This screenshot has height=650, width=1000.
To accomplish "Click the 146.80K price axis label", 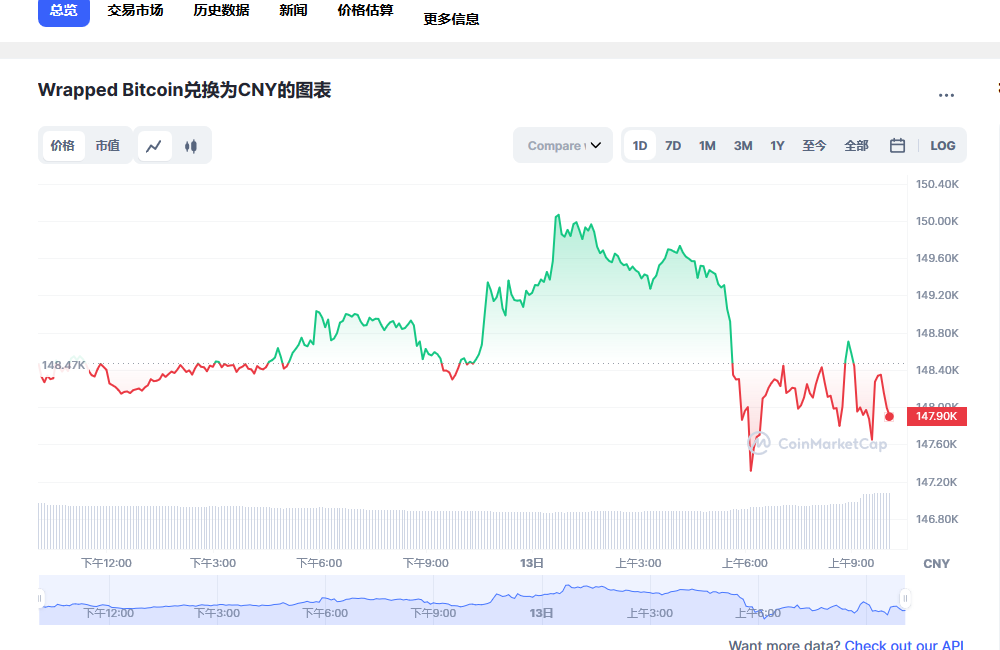I will click(x=937, y=519).
